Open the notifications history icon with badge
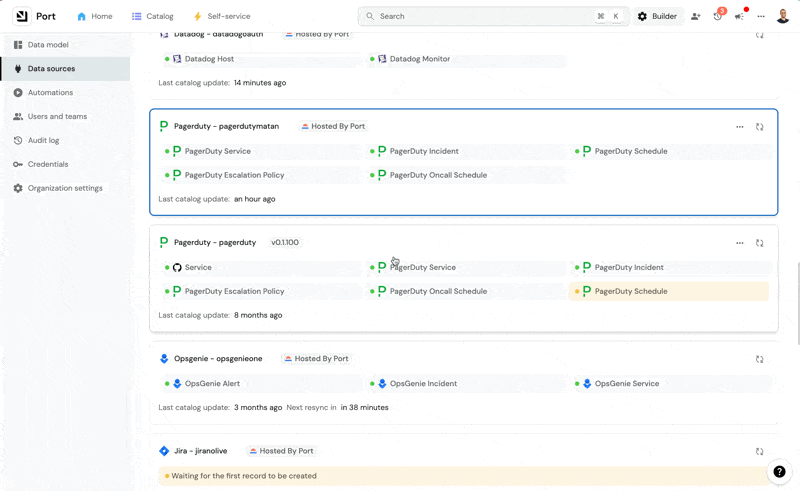The height and width of the screenshot is (491, 800). pos(718,15)
